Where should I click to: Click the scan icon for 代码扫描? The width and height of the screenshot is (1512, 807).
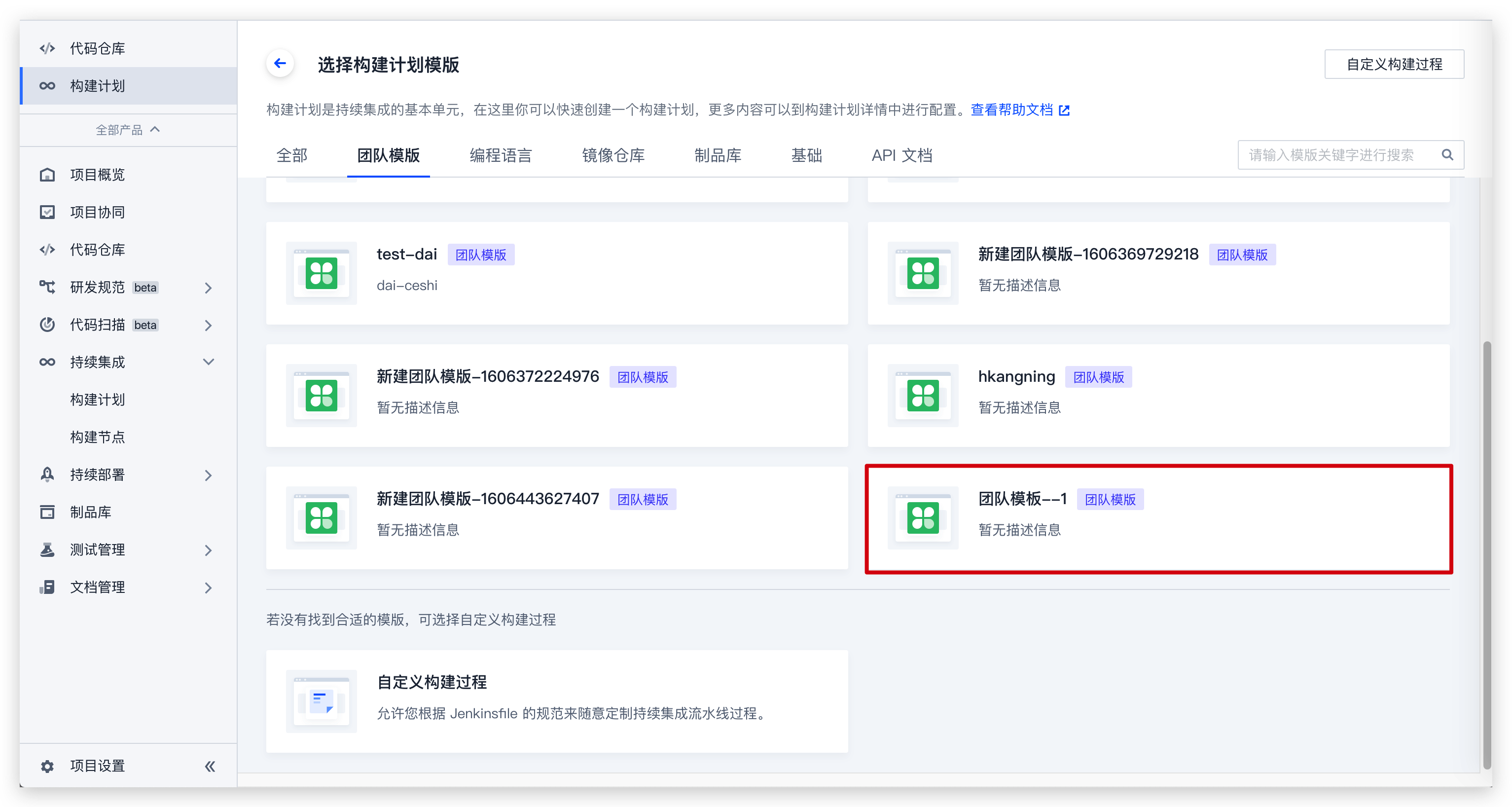[x=47, y=325]
